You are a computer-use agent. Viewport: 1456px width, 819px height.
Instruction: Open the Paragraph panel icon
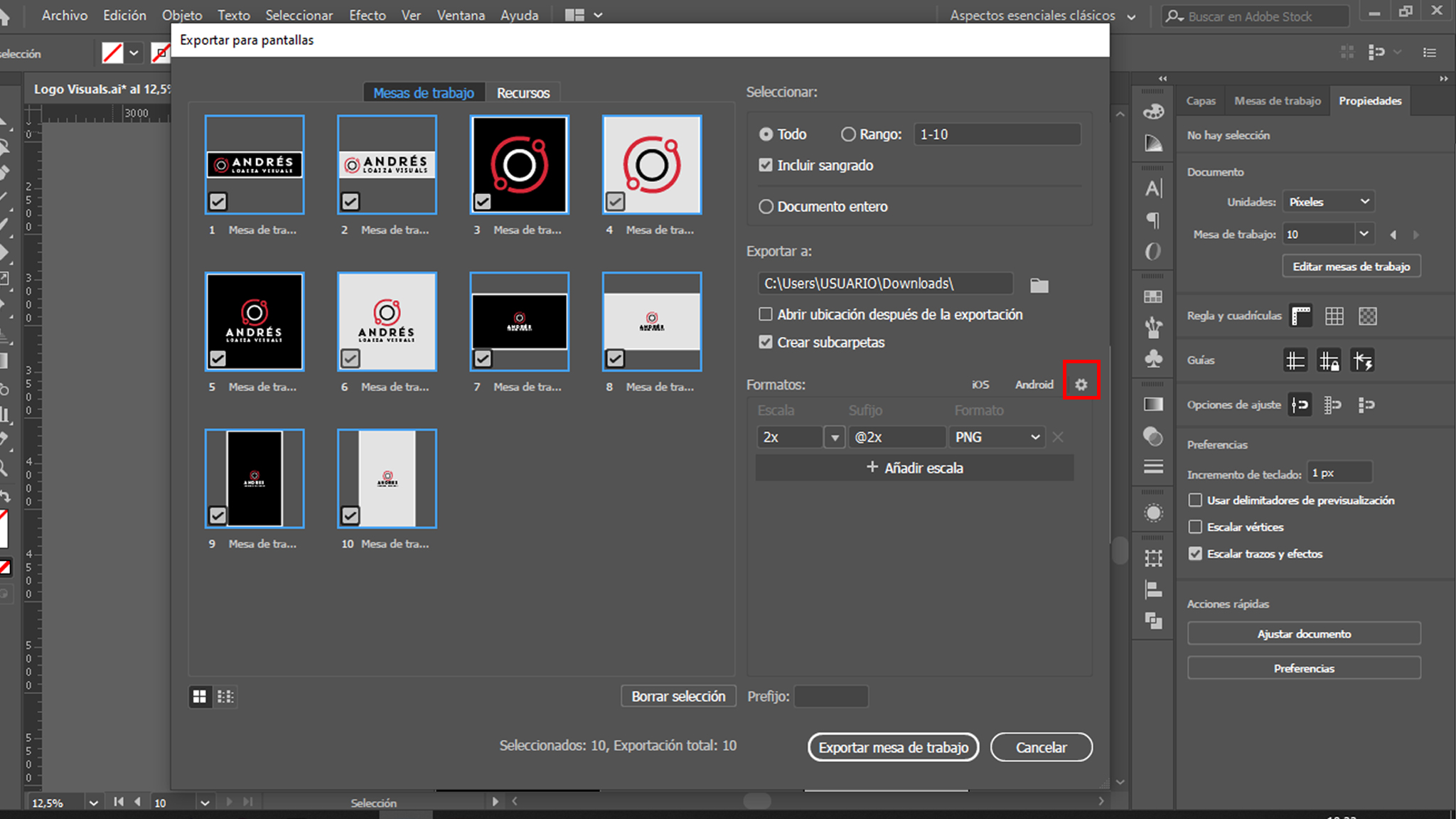click(1152, 220)
